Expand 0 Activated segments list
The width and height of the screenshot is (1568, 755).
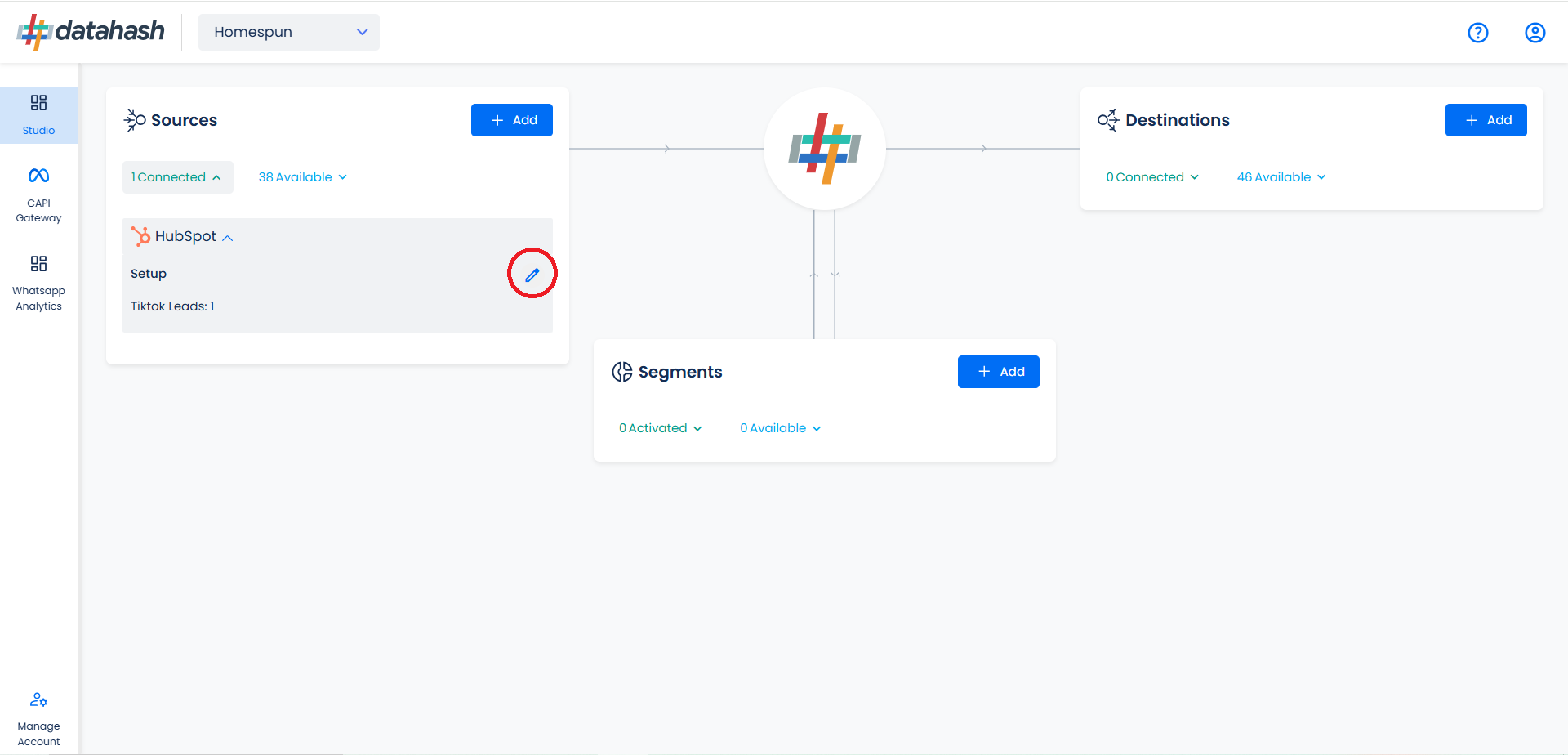[x=660, y=428]
